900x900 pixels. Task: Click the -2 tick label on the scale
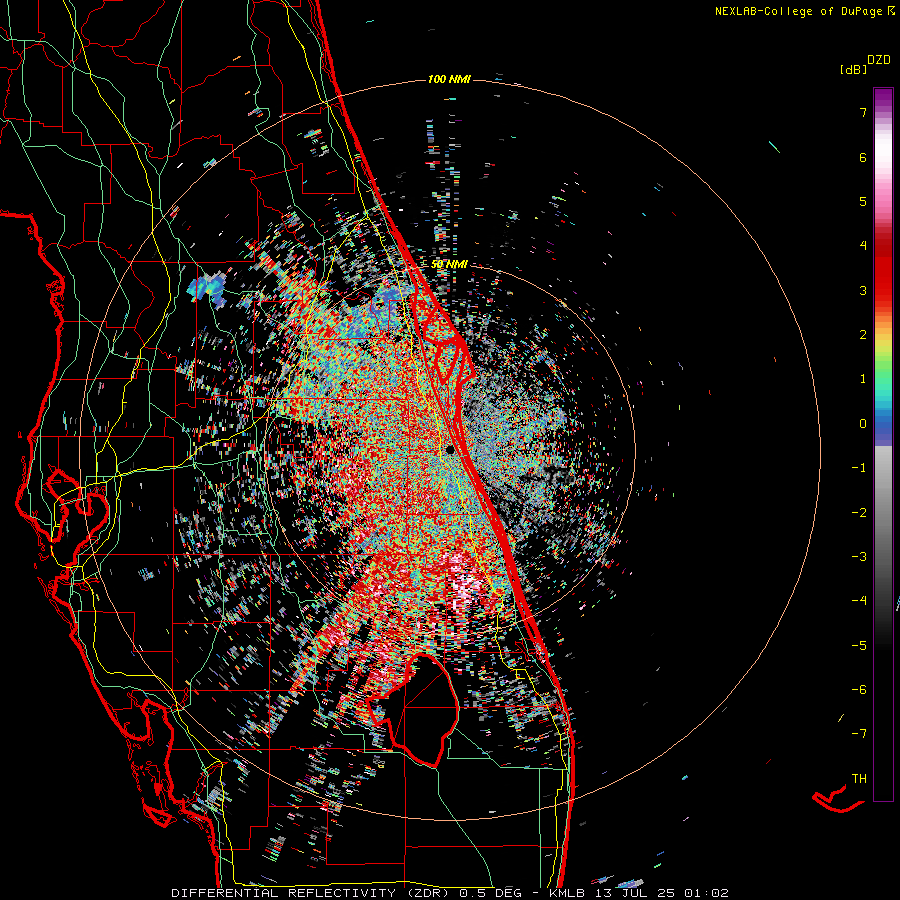tap(859, 513)
